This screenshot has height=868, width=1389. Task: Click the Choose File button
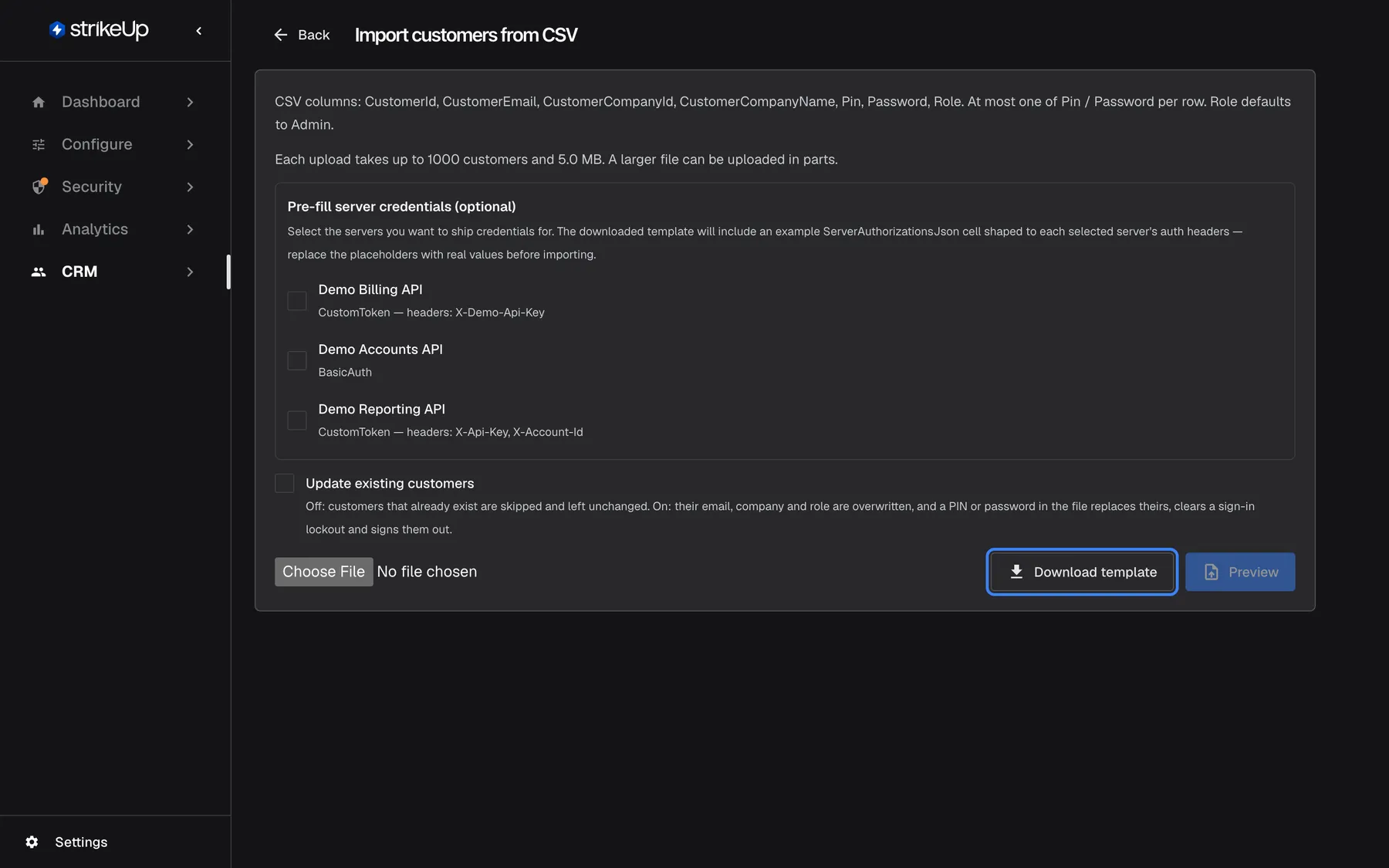(x=324, y=572)
